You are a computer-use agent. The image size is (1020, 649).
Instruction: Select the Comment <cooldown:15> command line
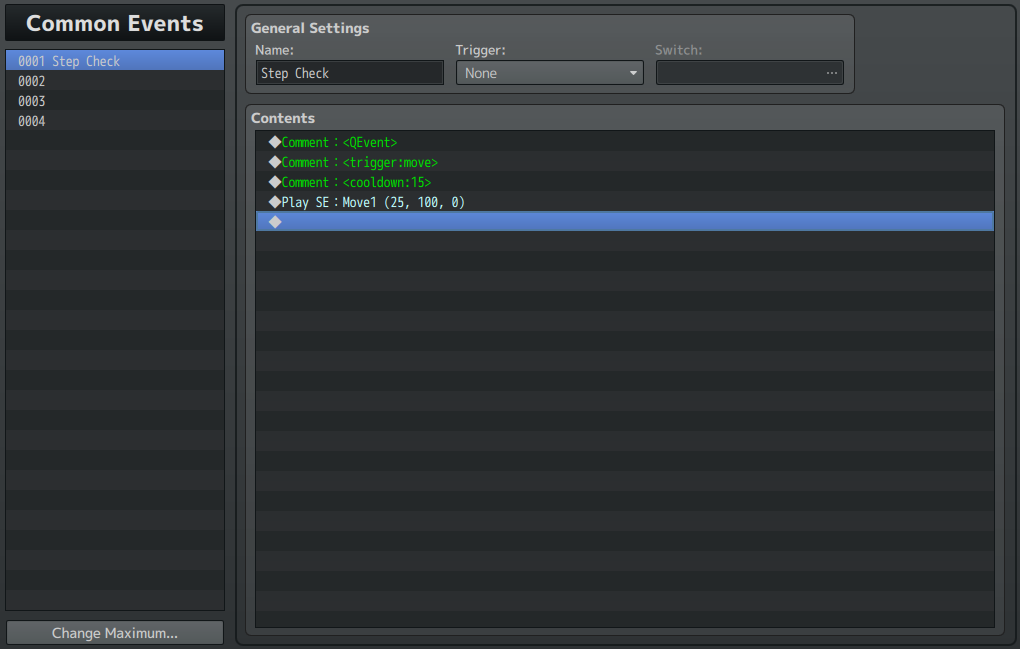pos(624,182)
